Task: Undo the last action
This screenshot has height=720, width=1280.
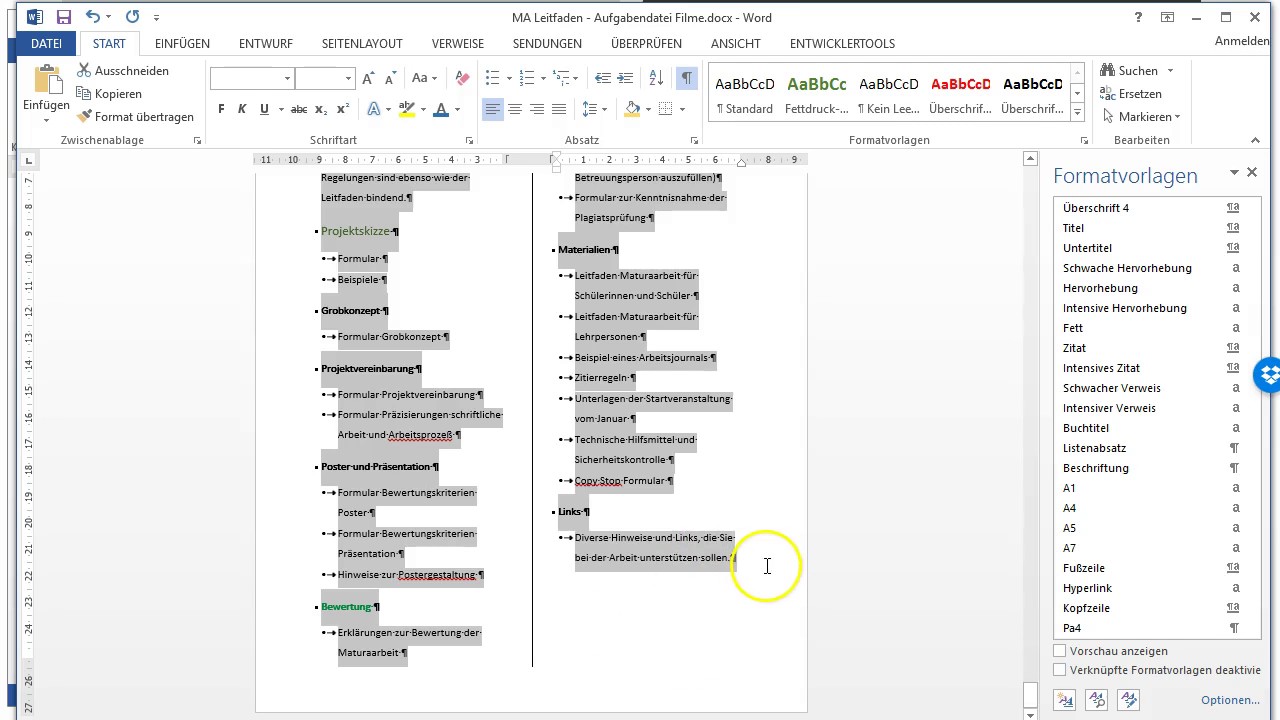Action: pos(92,17)
